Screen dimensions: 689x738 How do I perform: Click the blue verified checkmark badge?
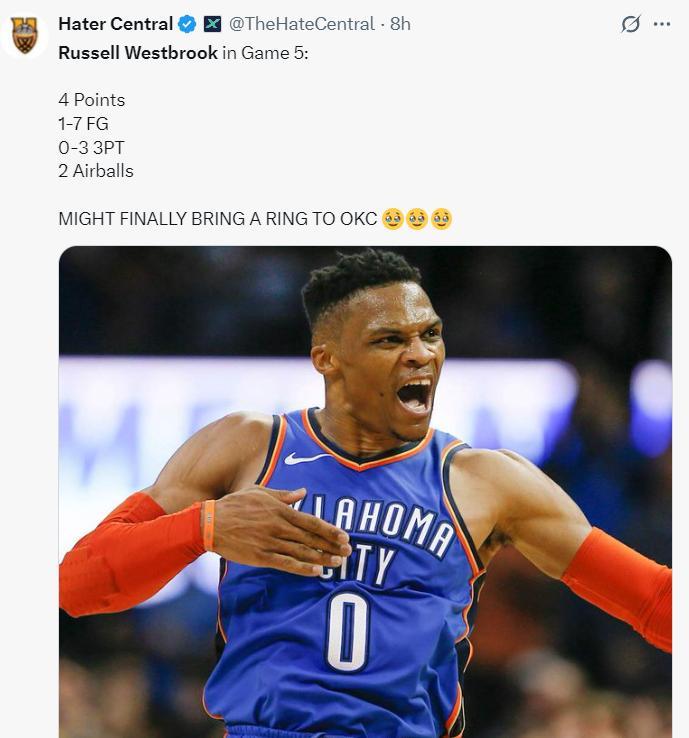[187, 24]
